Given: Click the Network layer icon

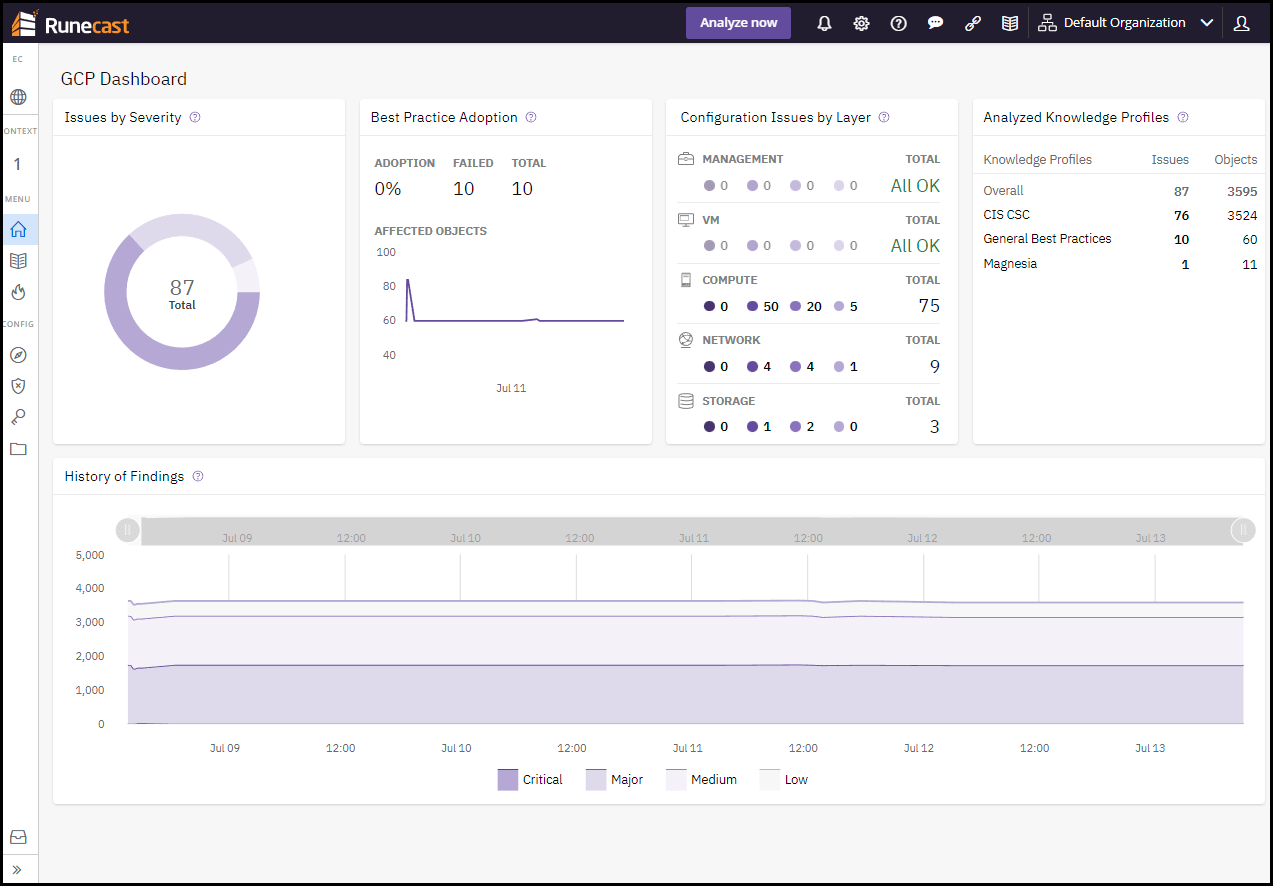Looking at the screenshot, I should 686,340.
